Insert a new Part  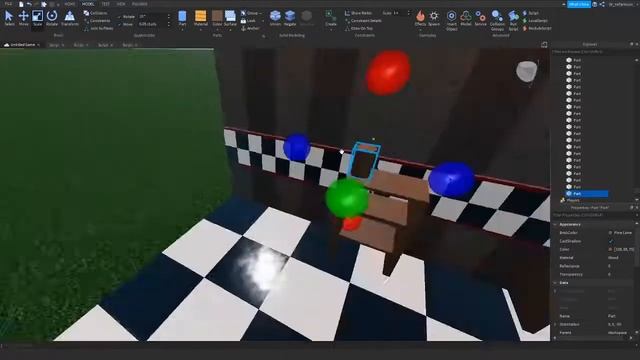click(x=182, y=17)
